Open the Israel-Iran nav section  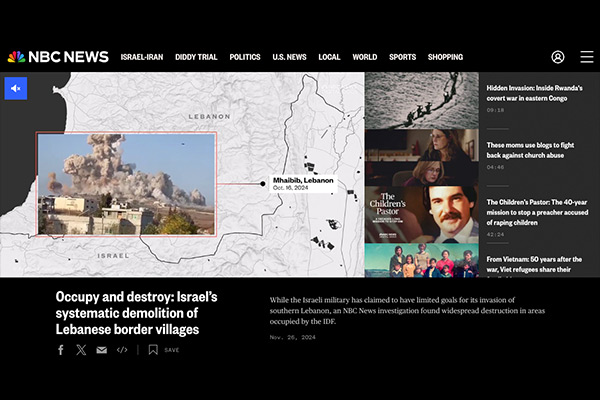pos(142,57)
